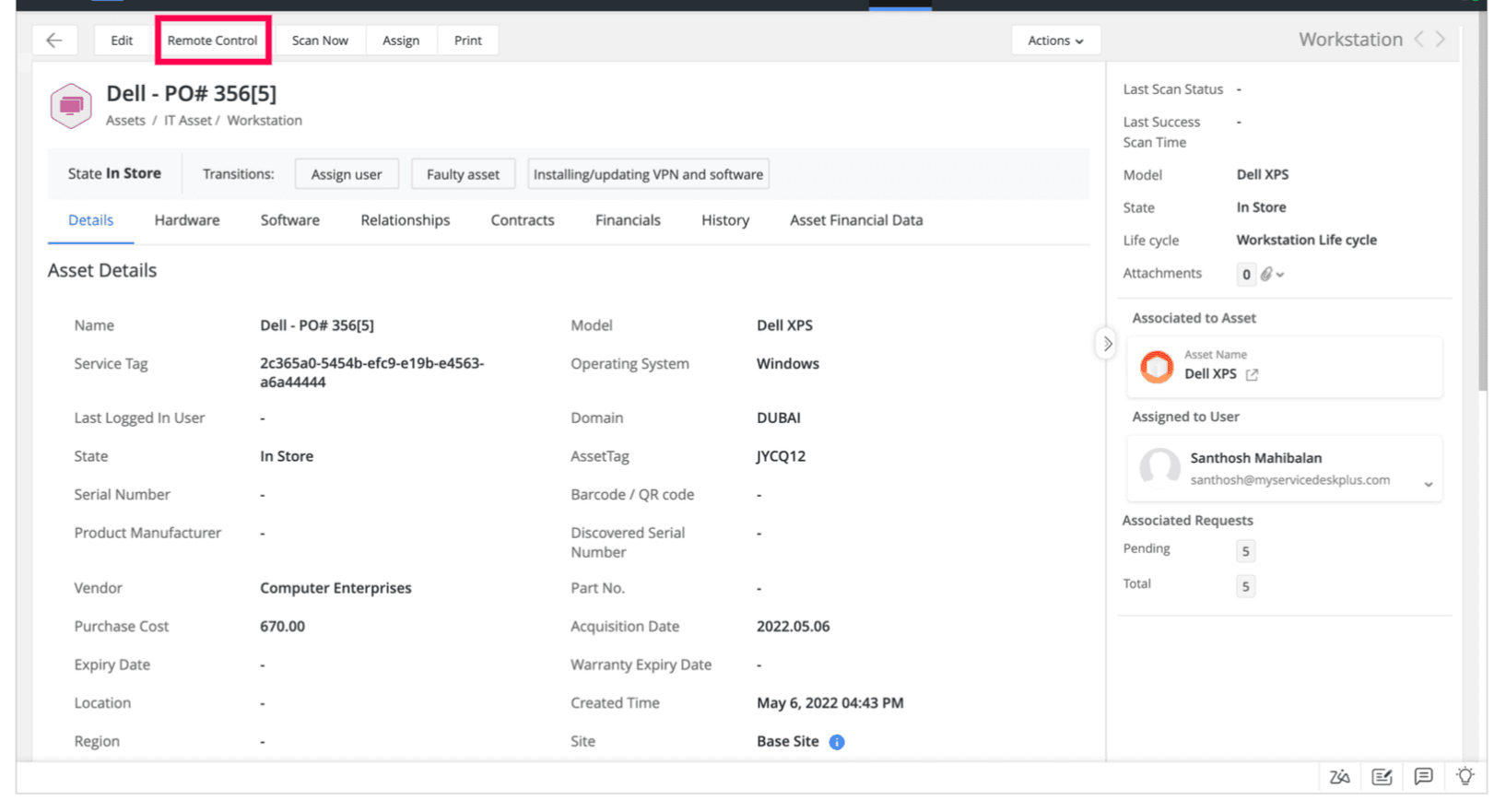Choose the Faulty asset transition
The width and height of the screenshot is (1506, 812).
463,174
